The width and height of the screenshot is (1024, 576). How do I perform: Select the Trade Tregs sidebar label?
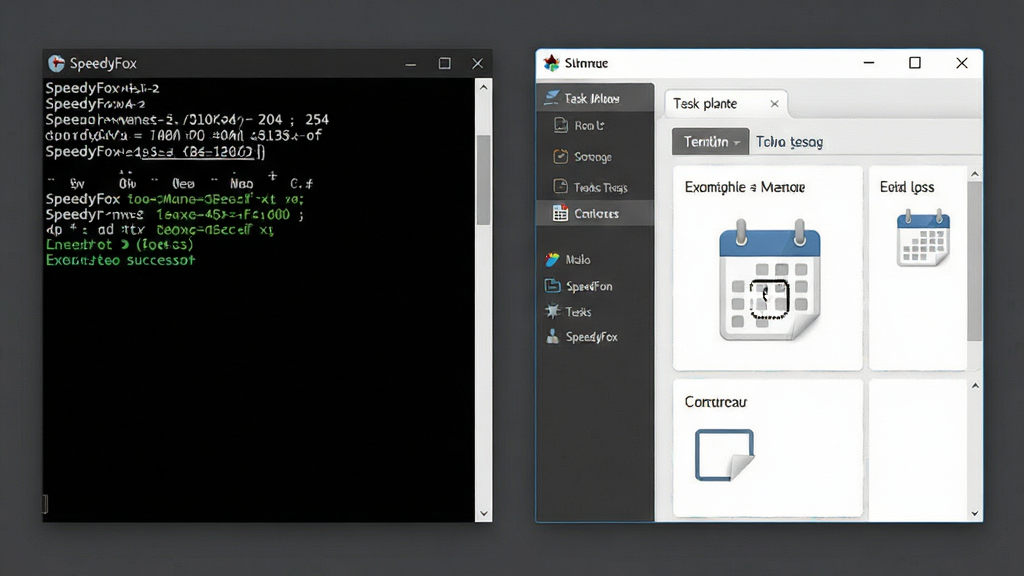coord(600,187)
